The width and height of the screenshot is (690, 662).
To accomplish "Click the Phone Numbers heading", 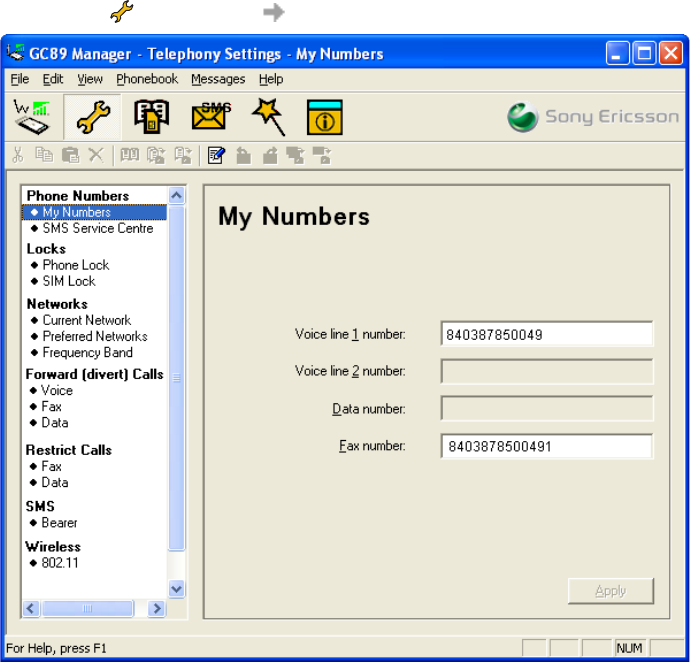I will 78,196.
